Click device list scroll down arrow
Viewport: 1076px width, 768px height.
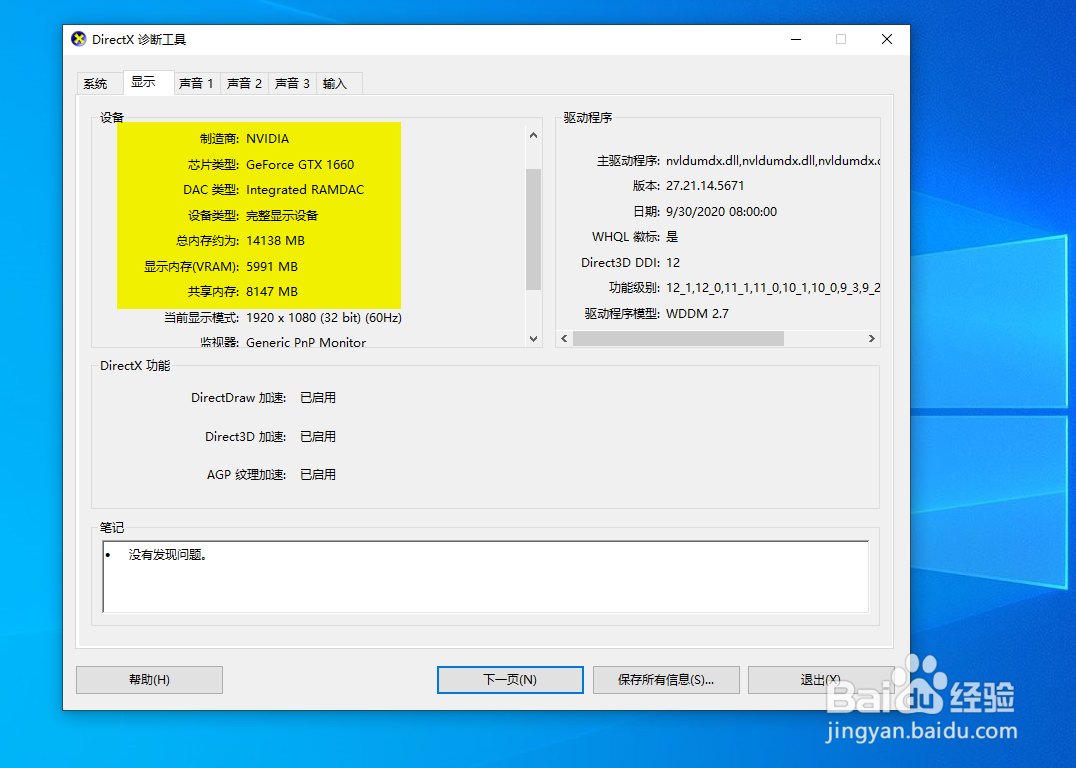pos(533,338)
